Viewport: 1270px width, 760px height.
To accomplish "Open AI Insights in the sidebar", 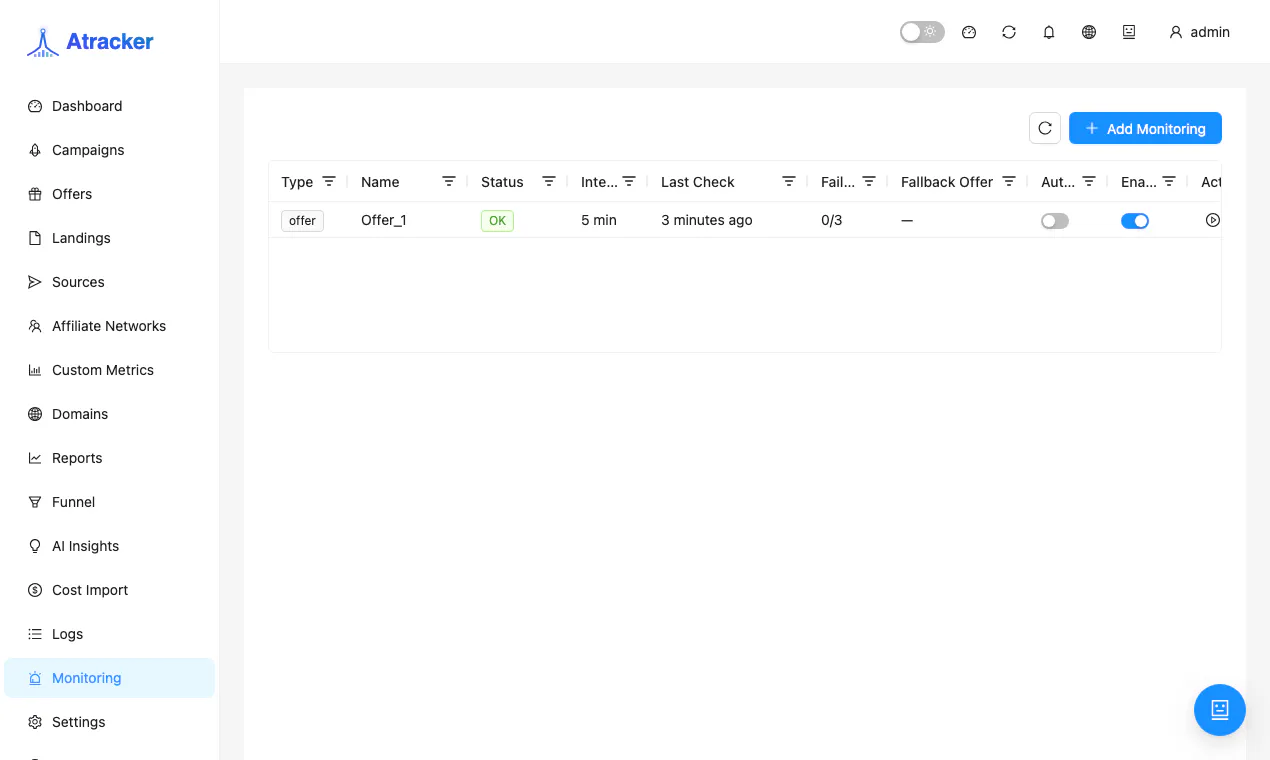I will pos(110,546).
